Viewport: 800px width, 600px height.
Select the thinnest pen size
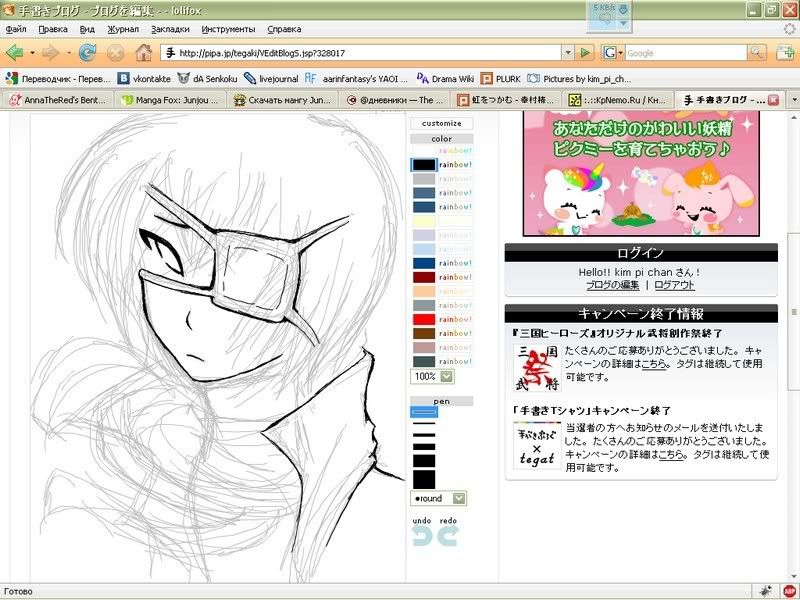[424, 424]
